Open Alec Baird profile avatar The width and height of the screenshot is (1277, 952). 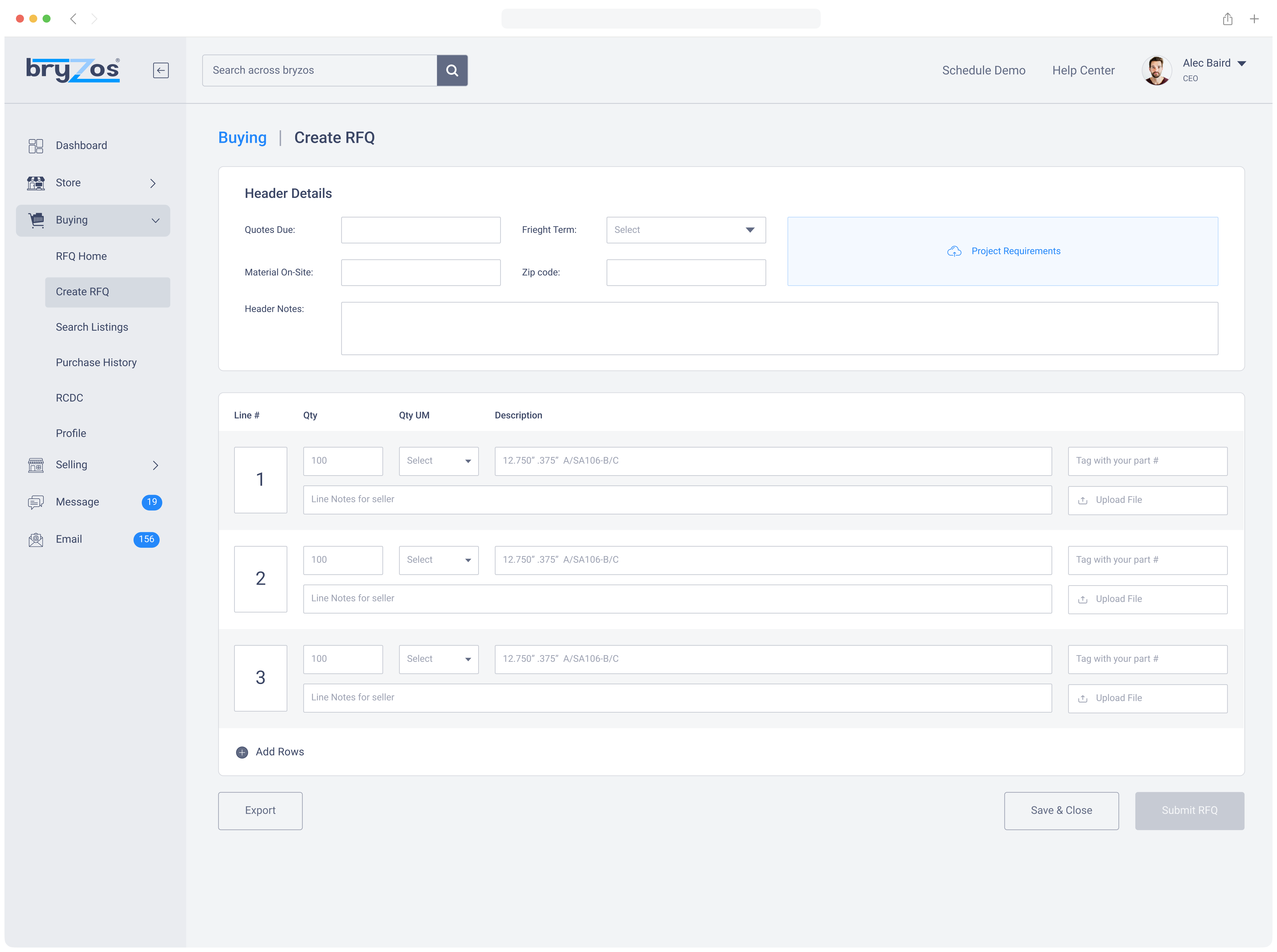coord(1156,70)
